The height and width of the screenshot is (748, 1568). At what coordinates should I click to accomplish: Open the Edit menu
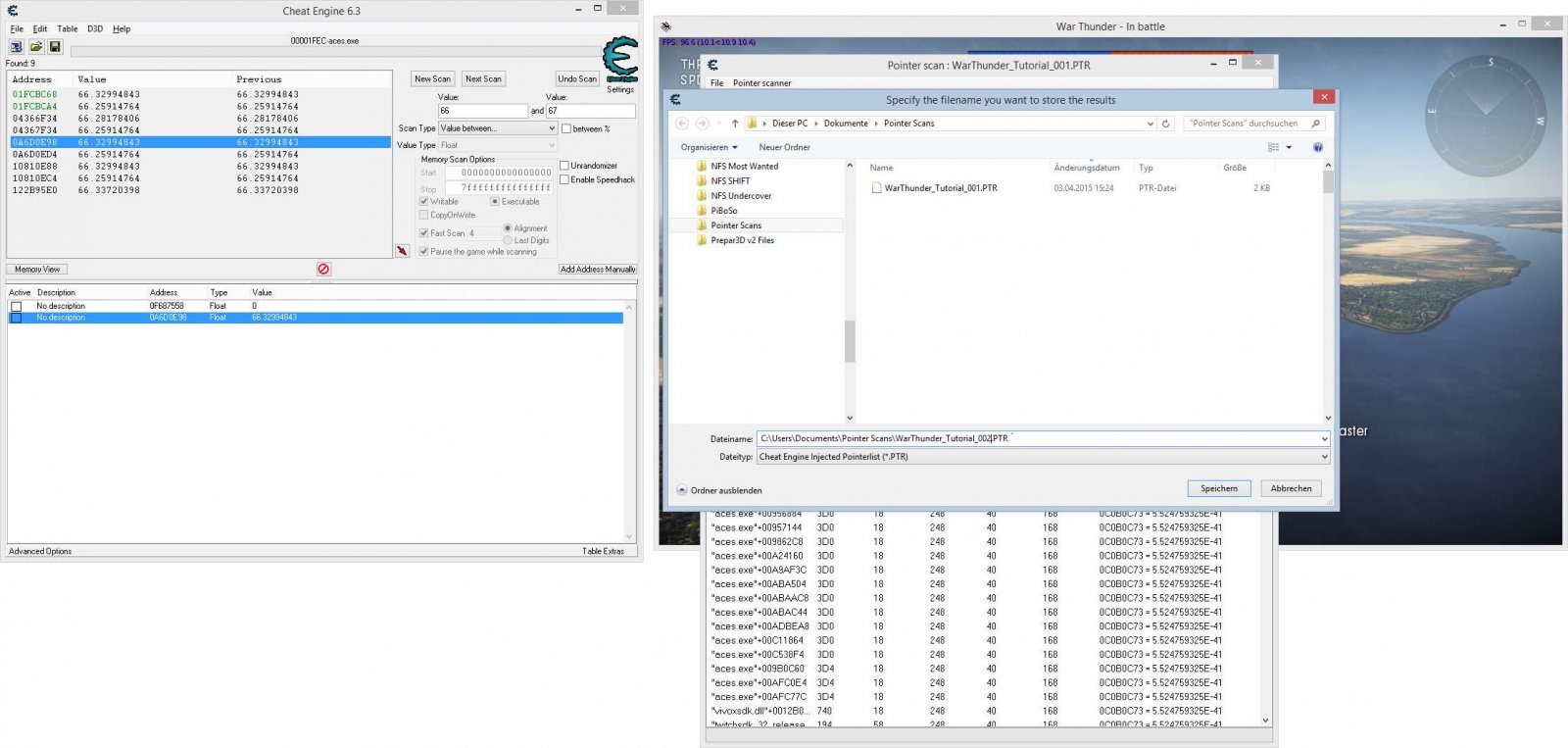tap(40, 29)
